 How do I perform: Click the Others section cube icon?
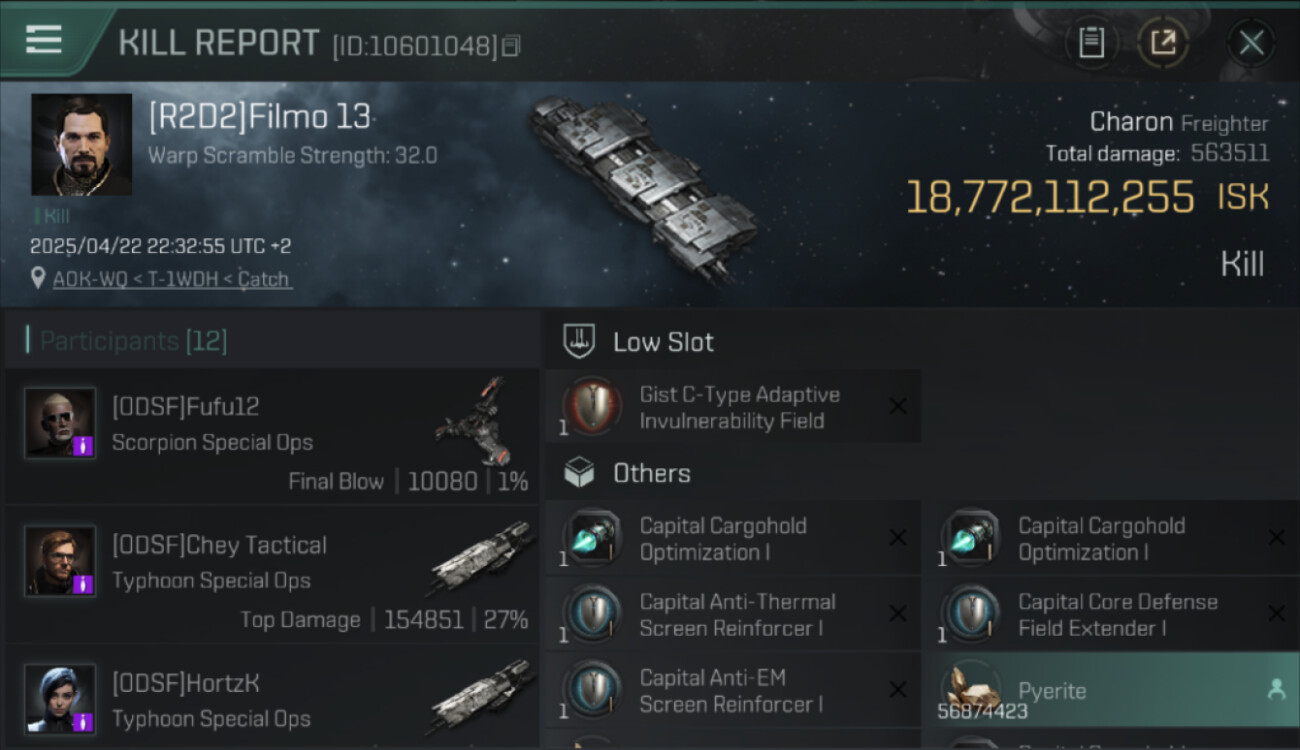580,473
